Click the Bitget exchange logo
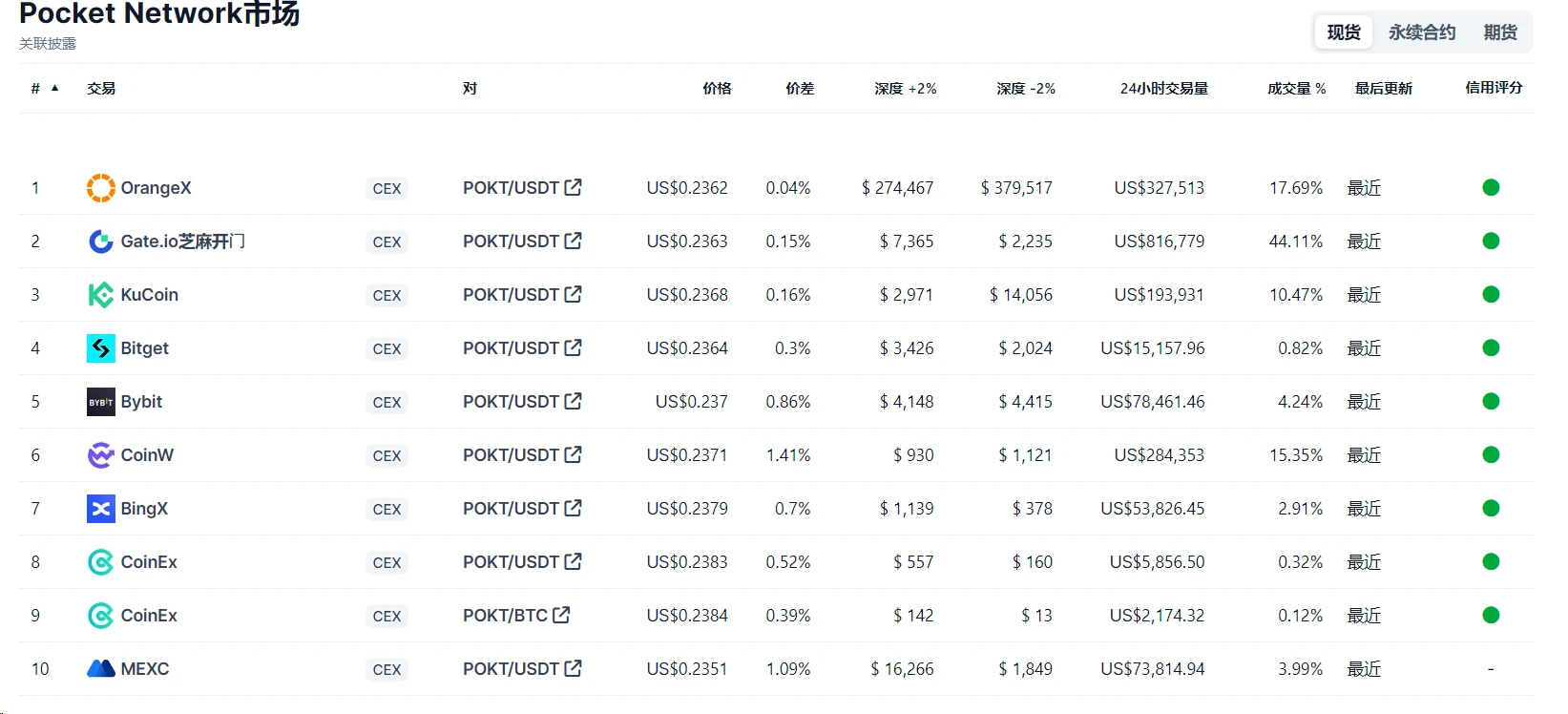This screenshot has height=714, width=1568. pos(100,348)
